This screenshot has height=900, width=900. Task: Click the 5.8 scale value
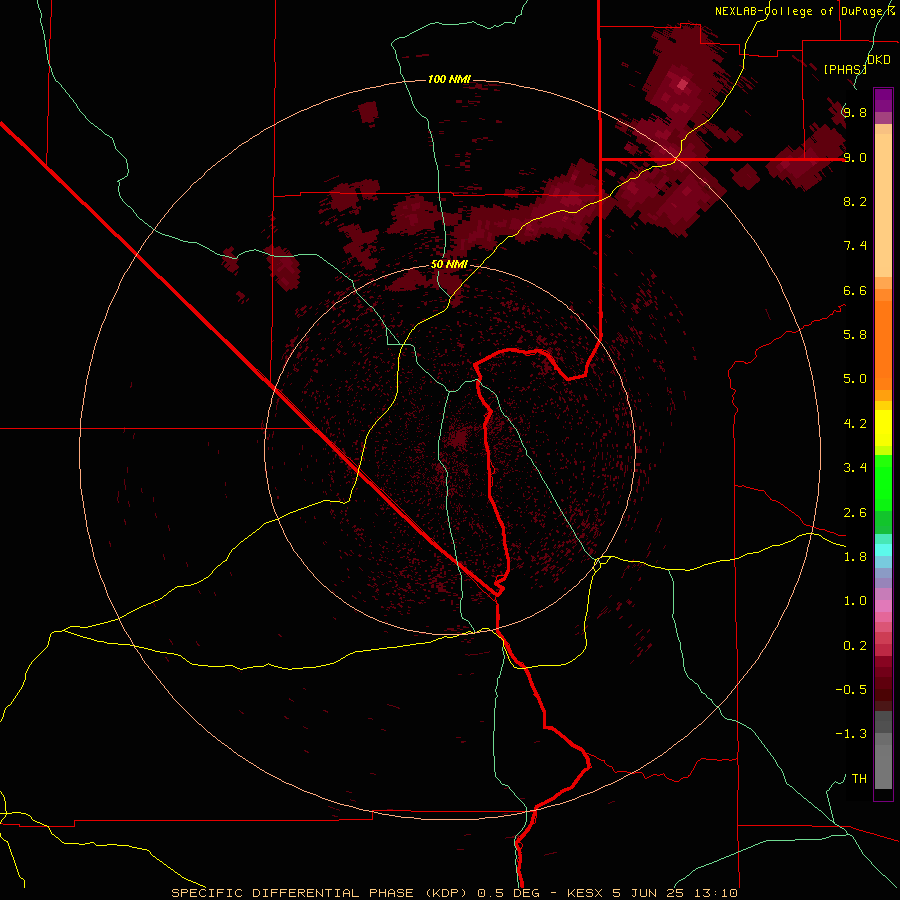coord(855,334)
